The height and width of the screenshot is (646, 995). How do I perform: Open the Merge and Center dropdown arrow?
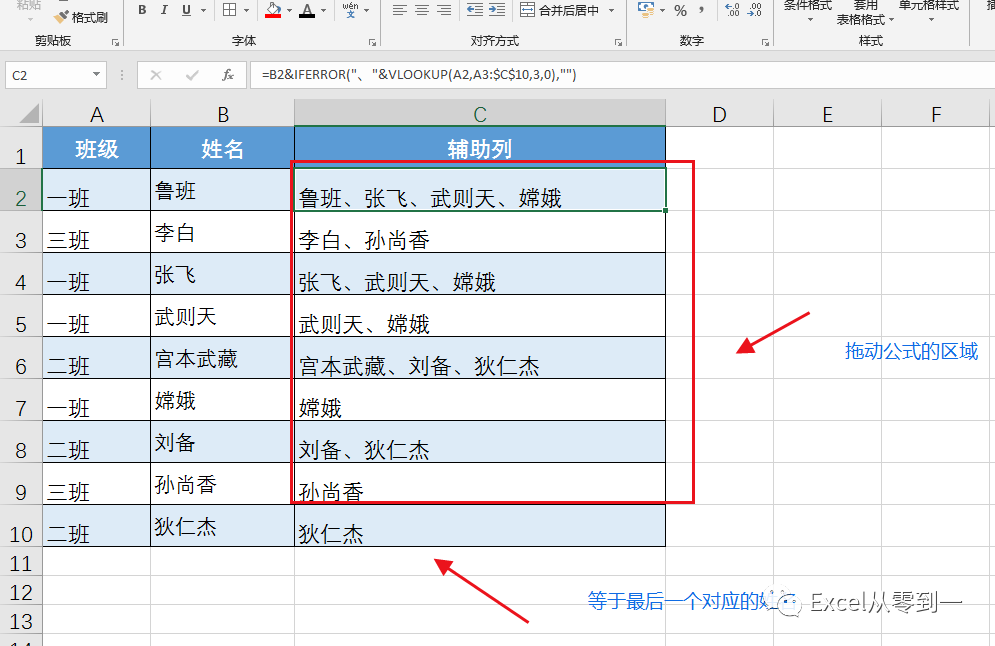pos(612,10)
